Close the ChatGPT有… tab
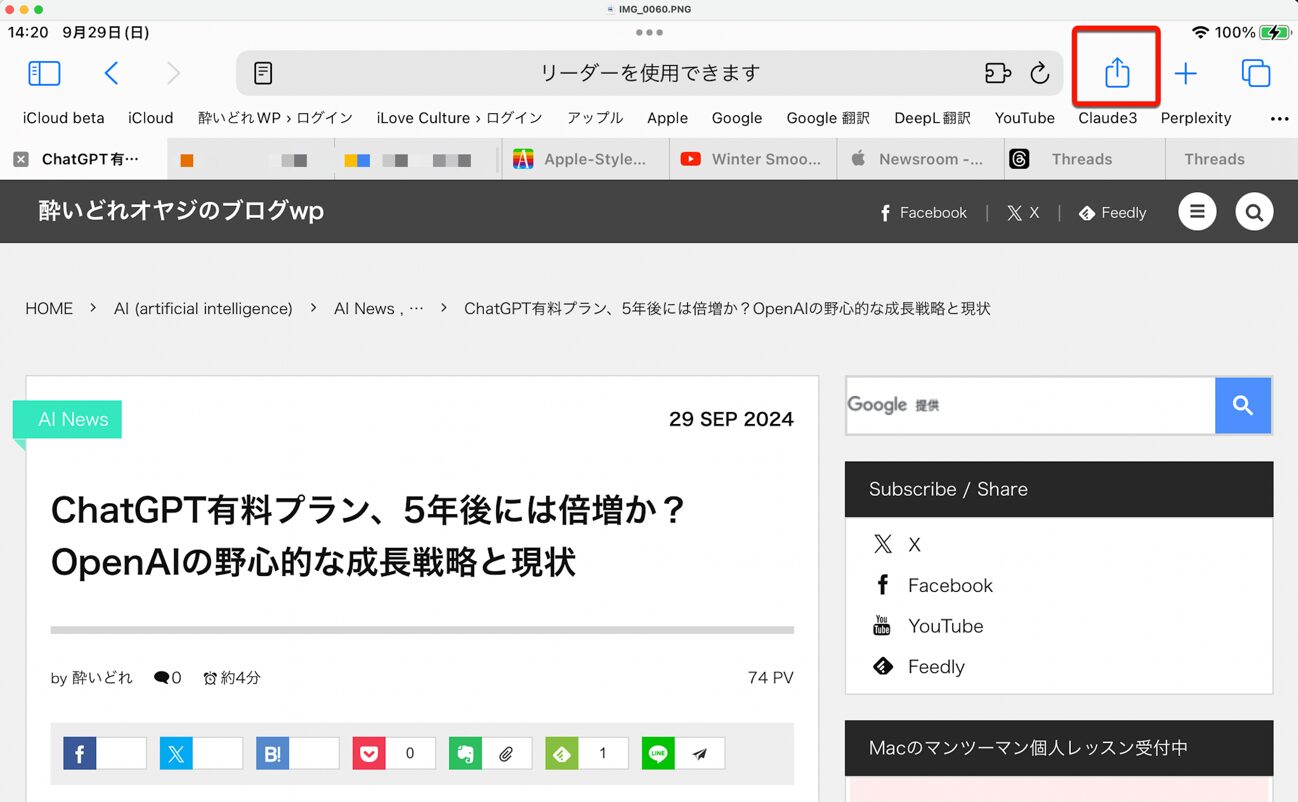Viewport: 1298px width, 802px height. click(21, 159)
